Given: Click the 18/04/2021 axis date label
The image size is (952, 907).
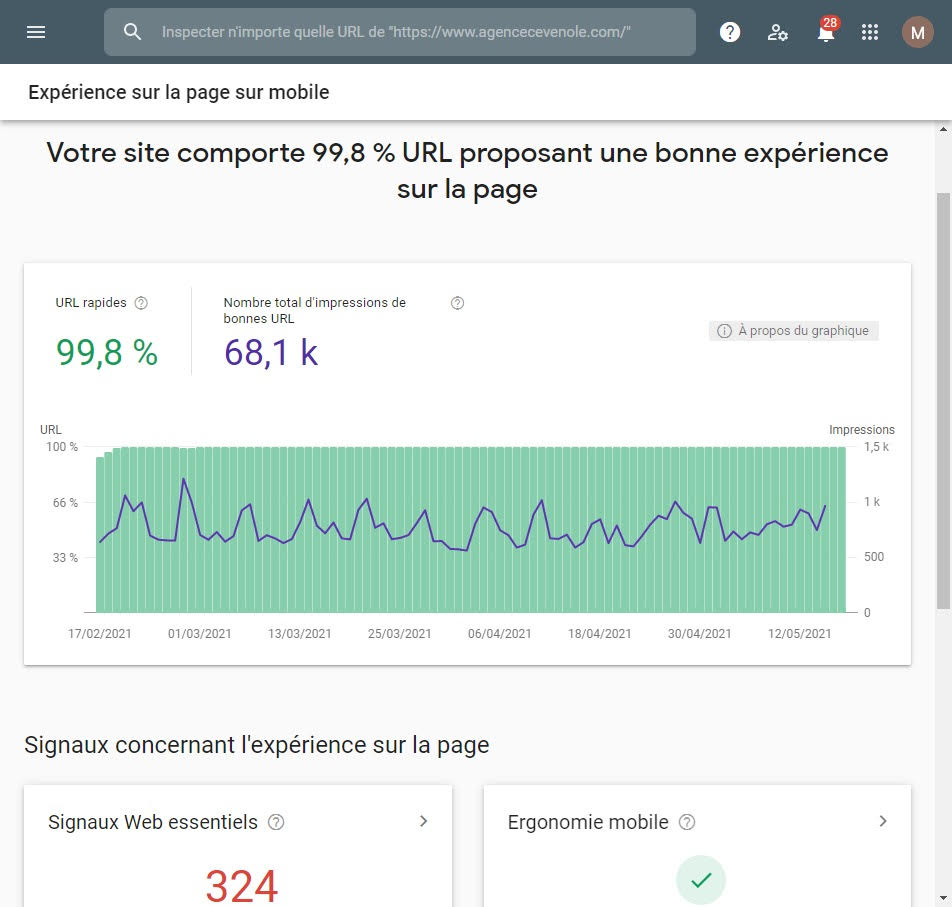Looking at the screenshot, I should coord(599,634).
